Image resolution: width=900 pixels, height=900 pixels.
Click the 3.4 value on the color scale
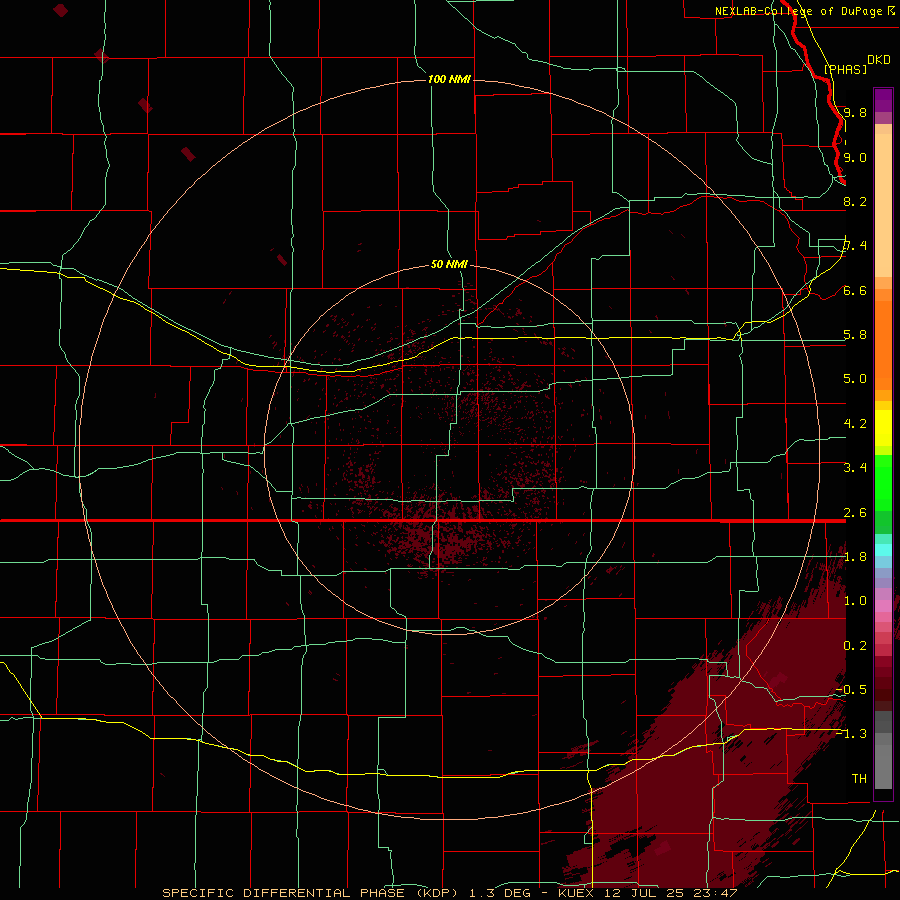(855, 468)
